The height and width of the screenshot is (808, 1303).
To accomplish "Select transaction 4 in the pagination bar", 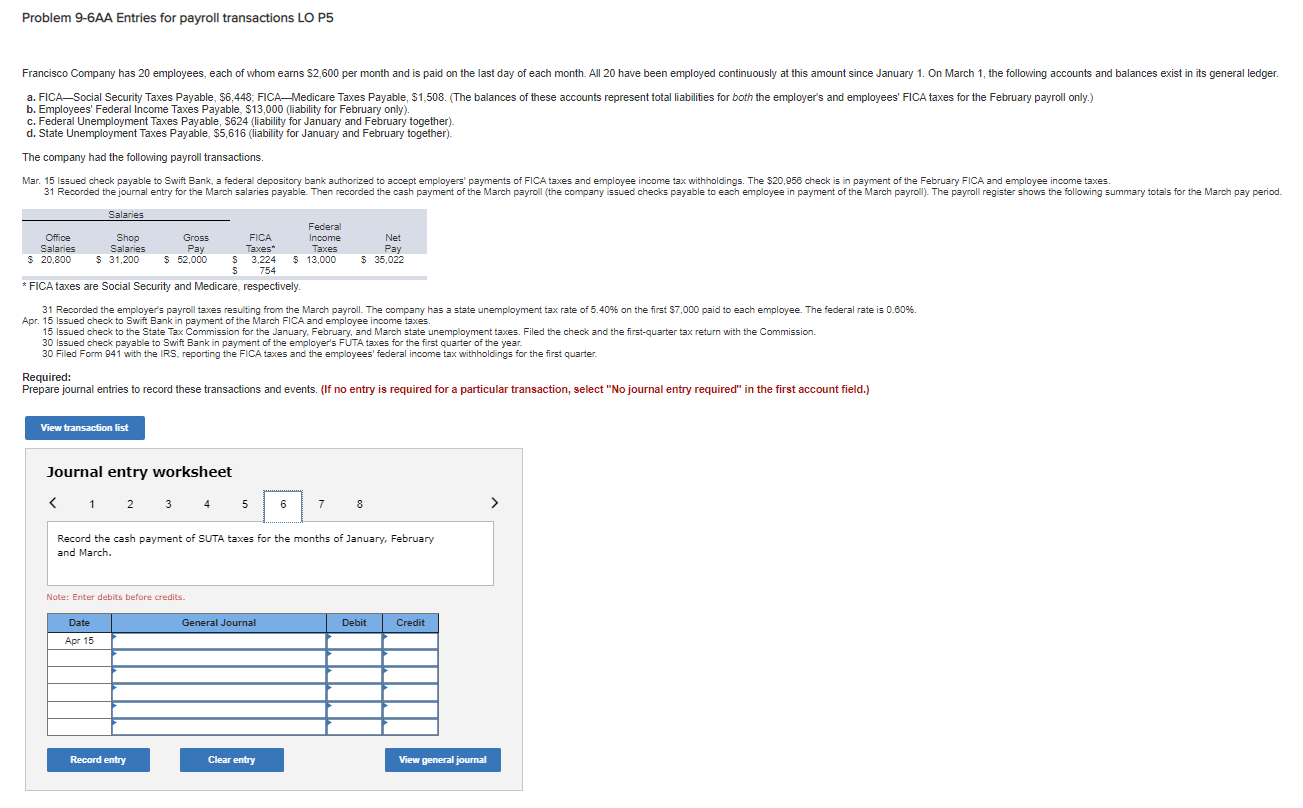I will pyautogui.click(x=206, y=504).
